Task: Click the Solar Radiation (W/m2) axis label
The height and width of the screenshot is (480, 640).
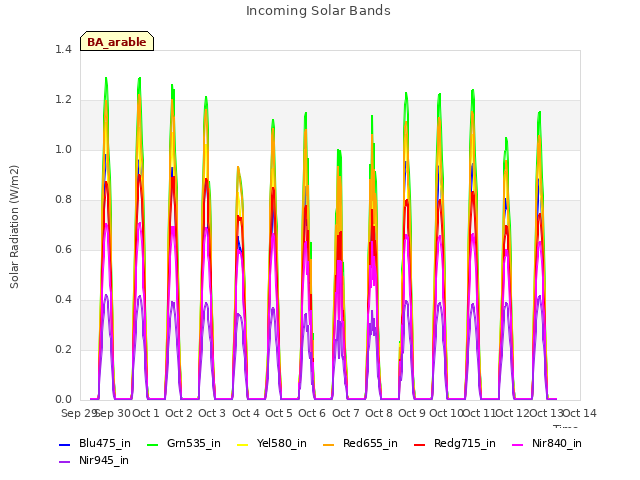Action: pos(14,227)
